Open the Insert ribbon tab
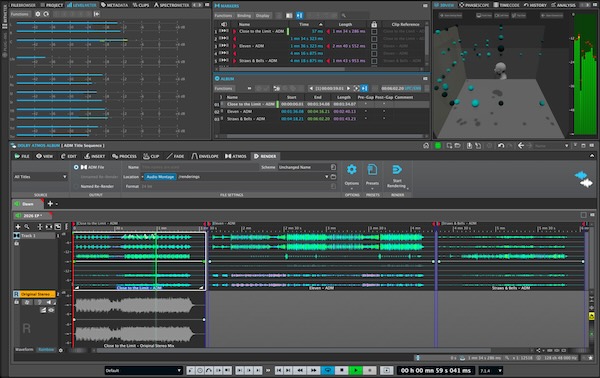 [x=94, y=156]
